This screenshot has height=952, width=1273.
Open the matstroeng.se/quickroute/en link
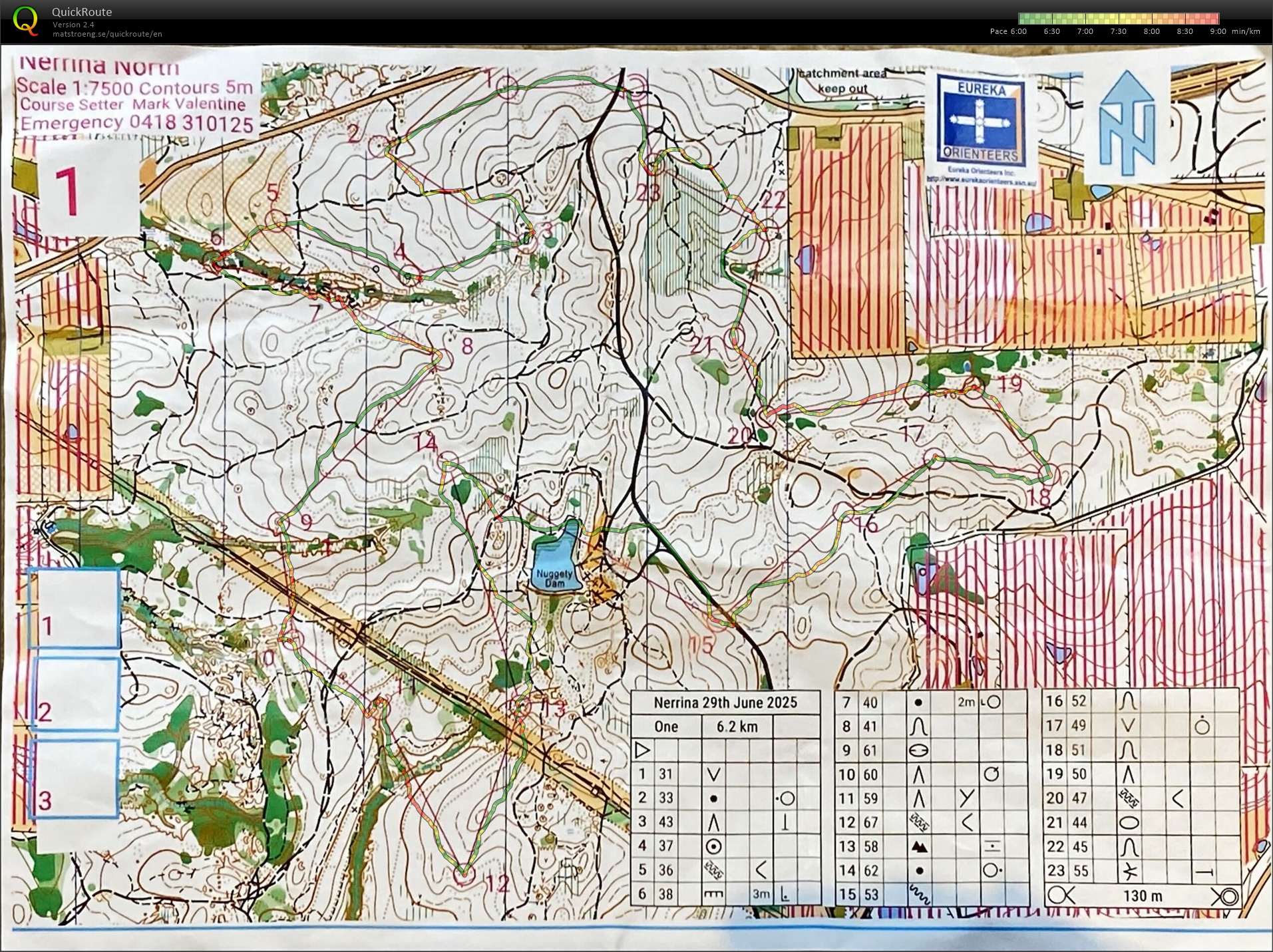tap(107, 34)
